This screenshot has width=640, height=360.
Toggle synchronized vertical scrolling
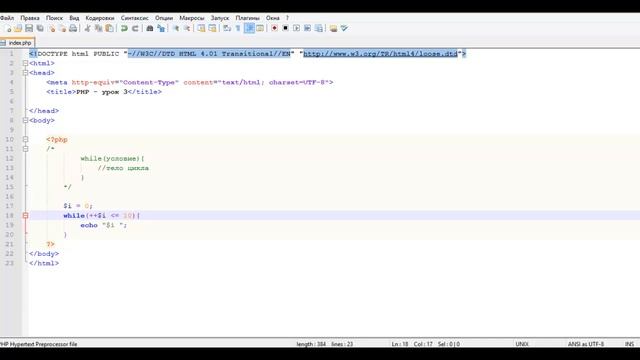pos(201,28)
